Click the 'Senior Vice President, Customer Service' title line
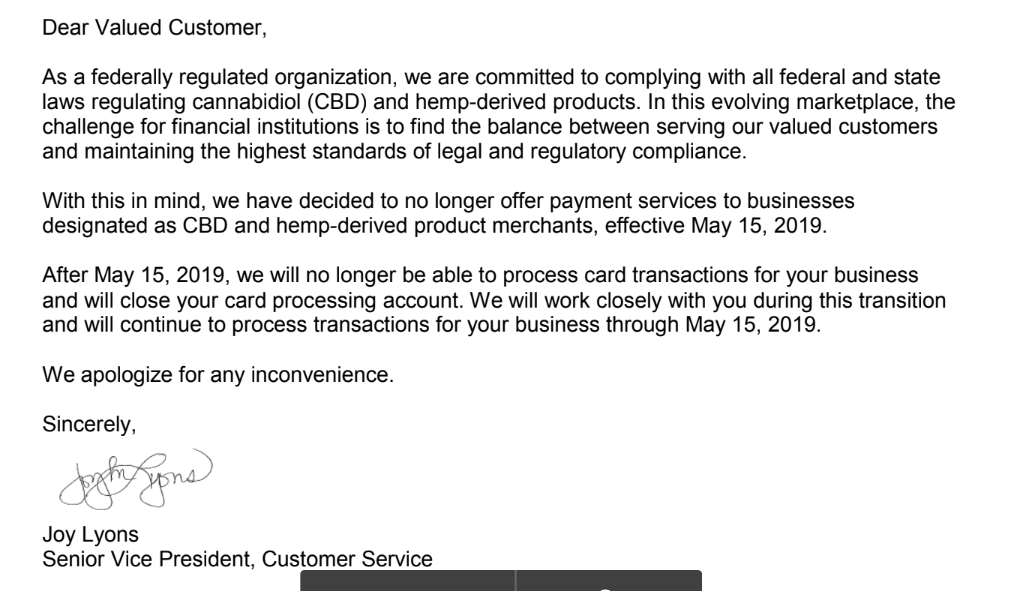Viewport: 1017px width, 591px height. [x=237, y=559]
